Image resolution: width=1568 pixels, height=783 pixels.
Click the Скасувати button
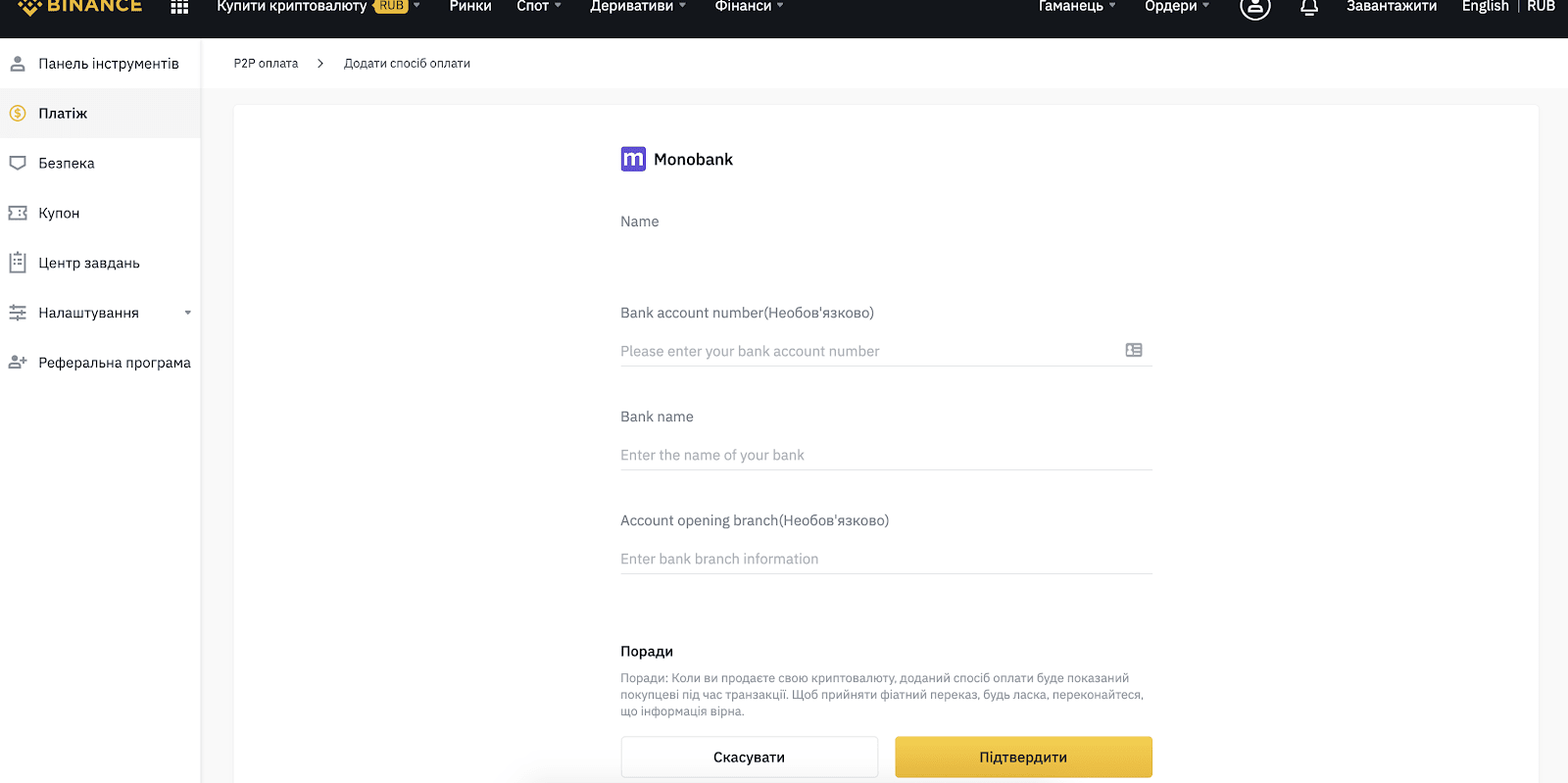tap(749, 758)
